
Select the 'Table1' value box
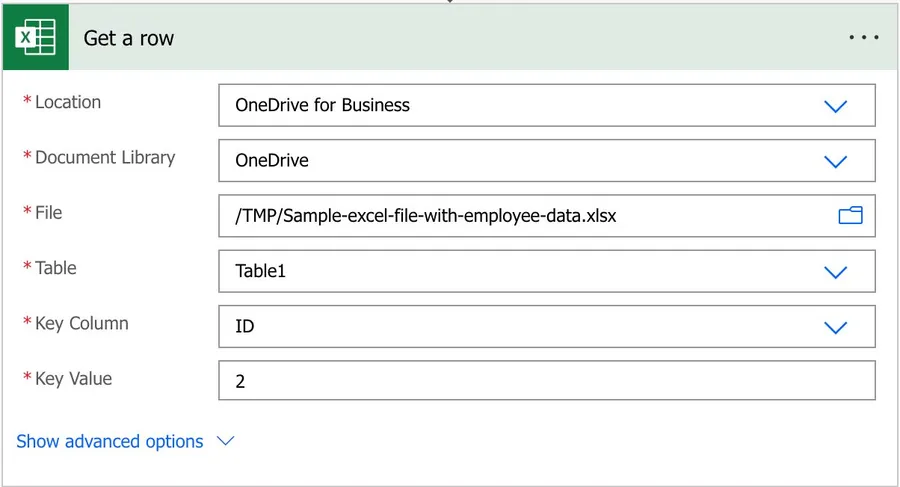[x=500, y=271]
